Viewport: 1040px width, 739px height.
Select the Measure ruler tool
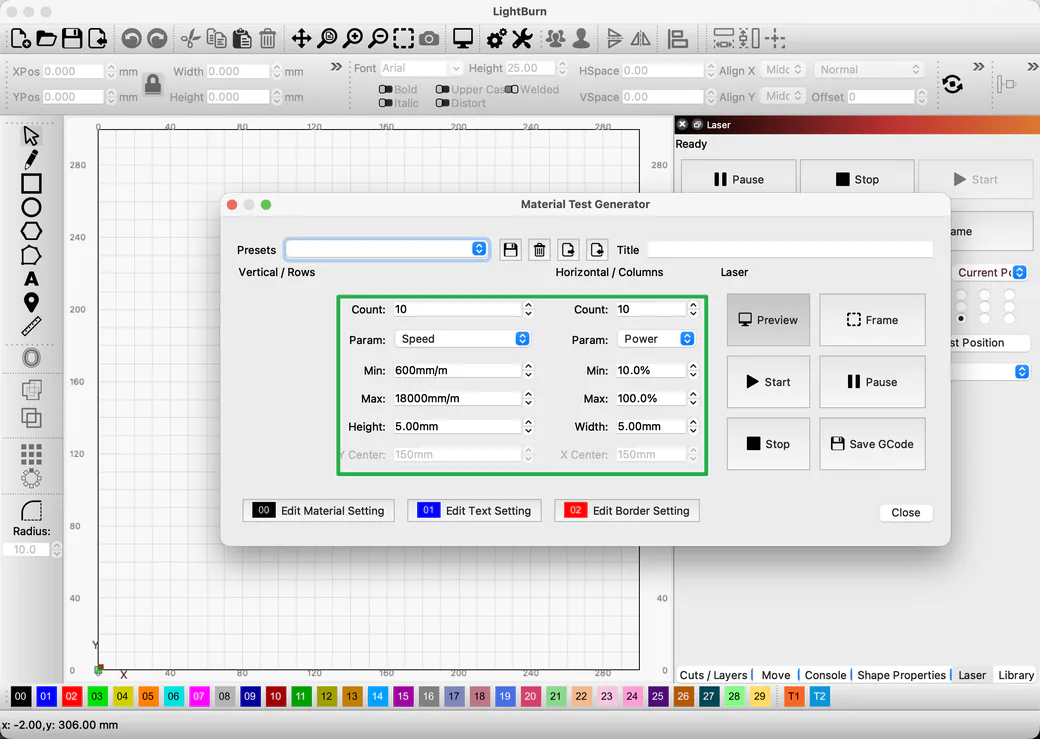pos(31,326)
